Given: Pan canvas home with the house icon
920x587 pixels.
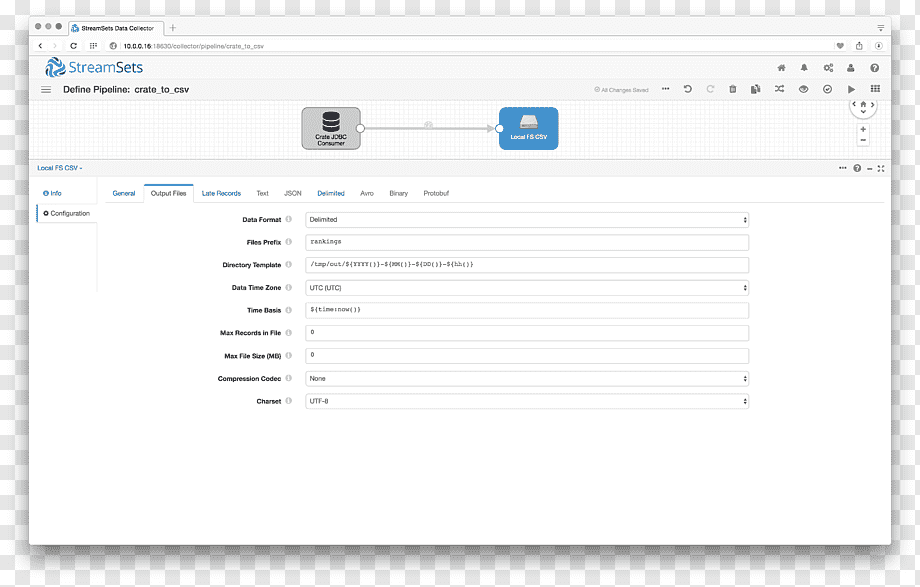Looking at the screenshot, I should tap(863, 104).
